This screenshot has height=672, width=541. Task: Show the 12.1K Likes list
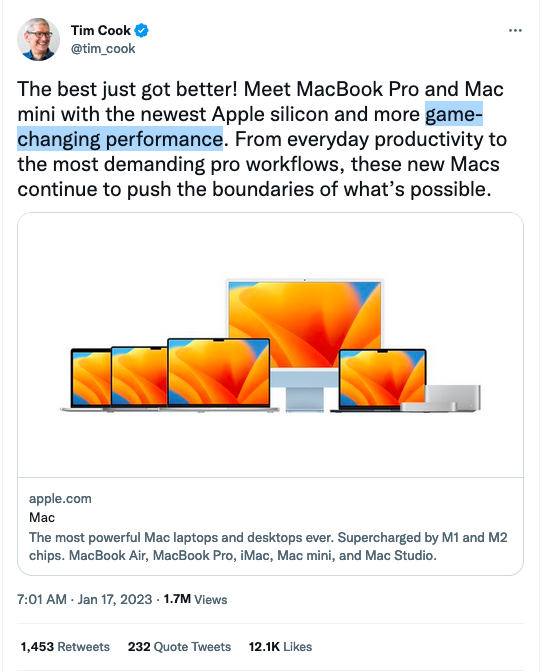(280, 646)
